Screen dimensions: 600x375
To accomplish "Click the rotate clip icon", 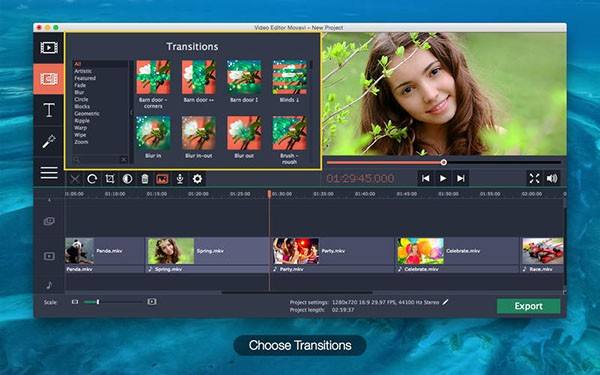I will pyautogui.click(x=92, y=179).
